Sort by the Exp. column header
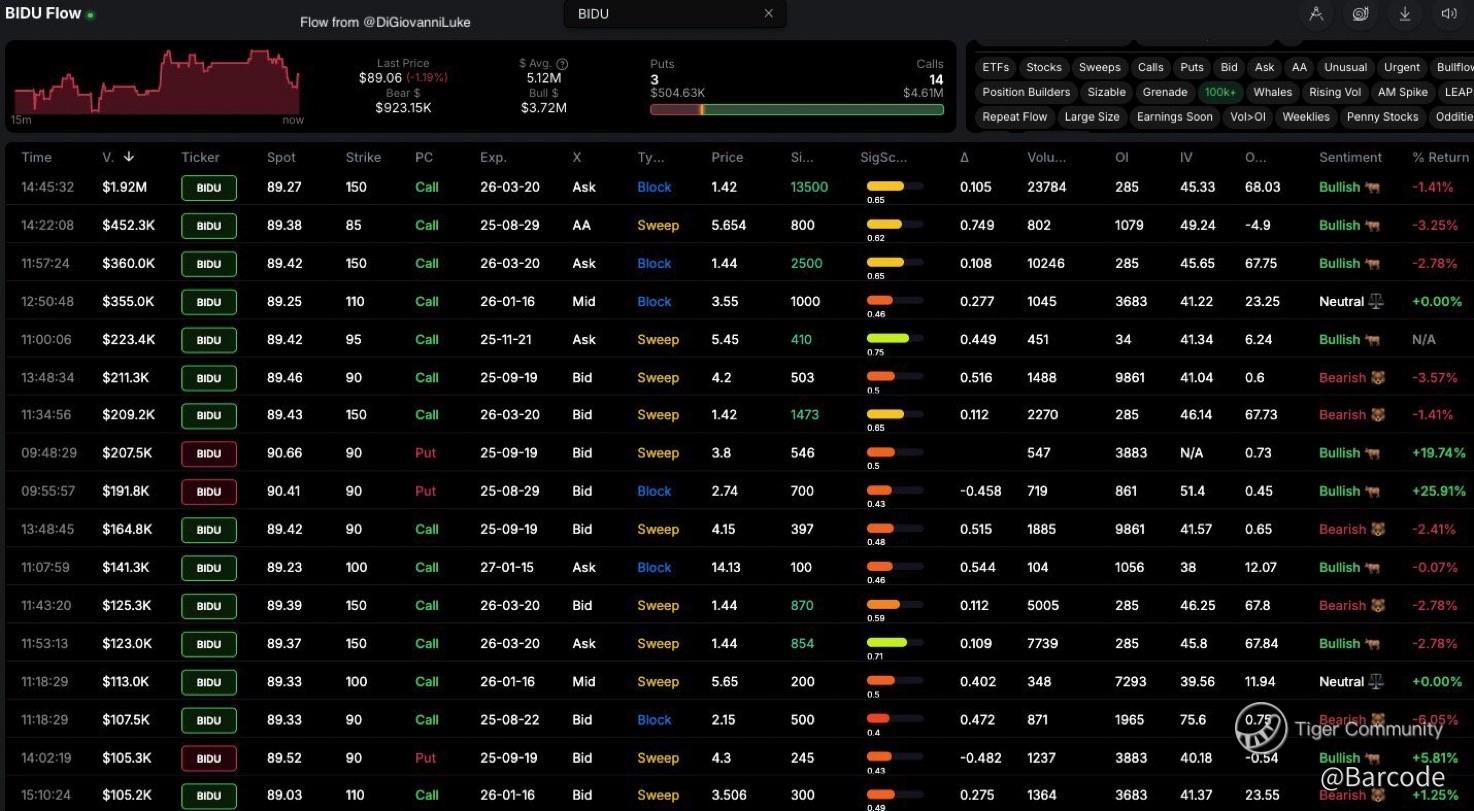1474x811 pixels. tap(493, 157)
